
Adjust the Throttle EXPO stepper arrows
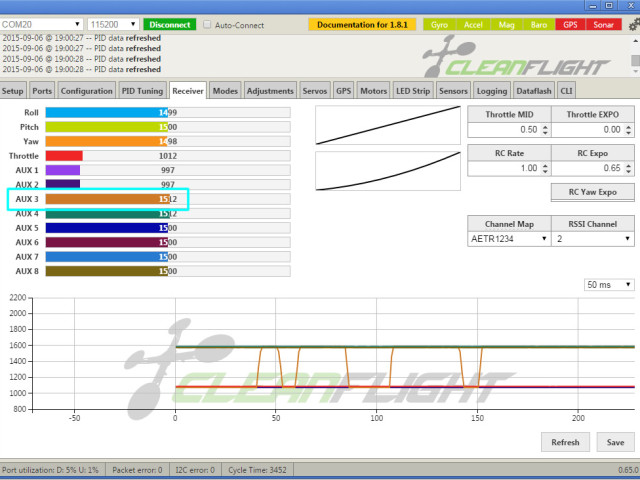(x=629, y=130)
